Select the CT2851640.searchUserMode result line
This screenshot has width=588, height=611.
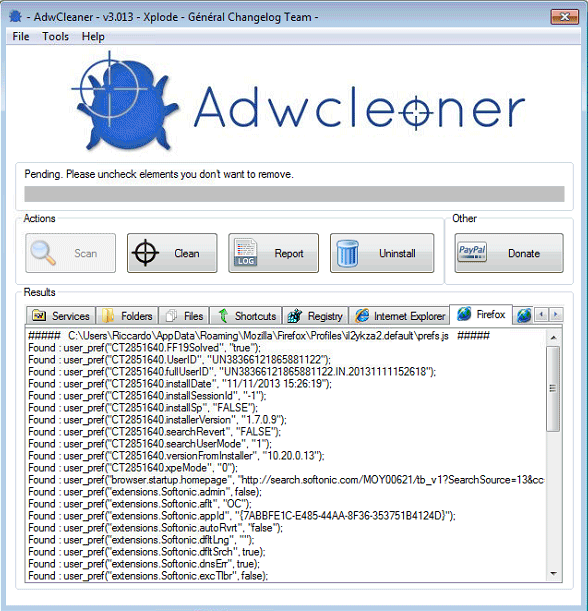coord(150,444)
